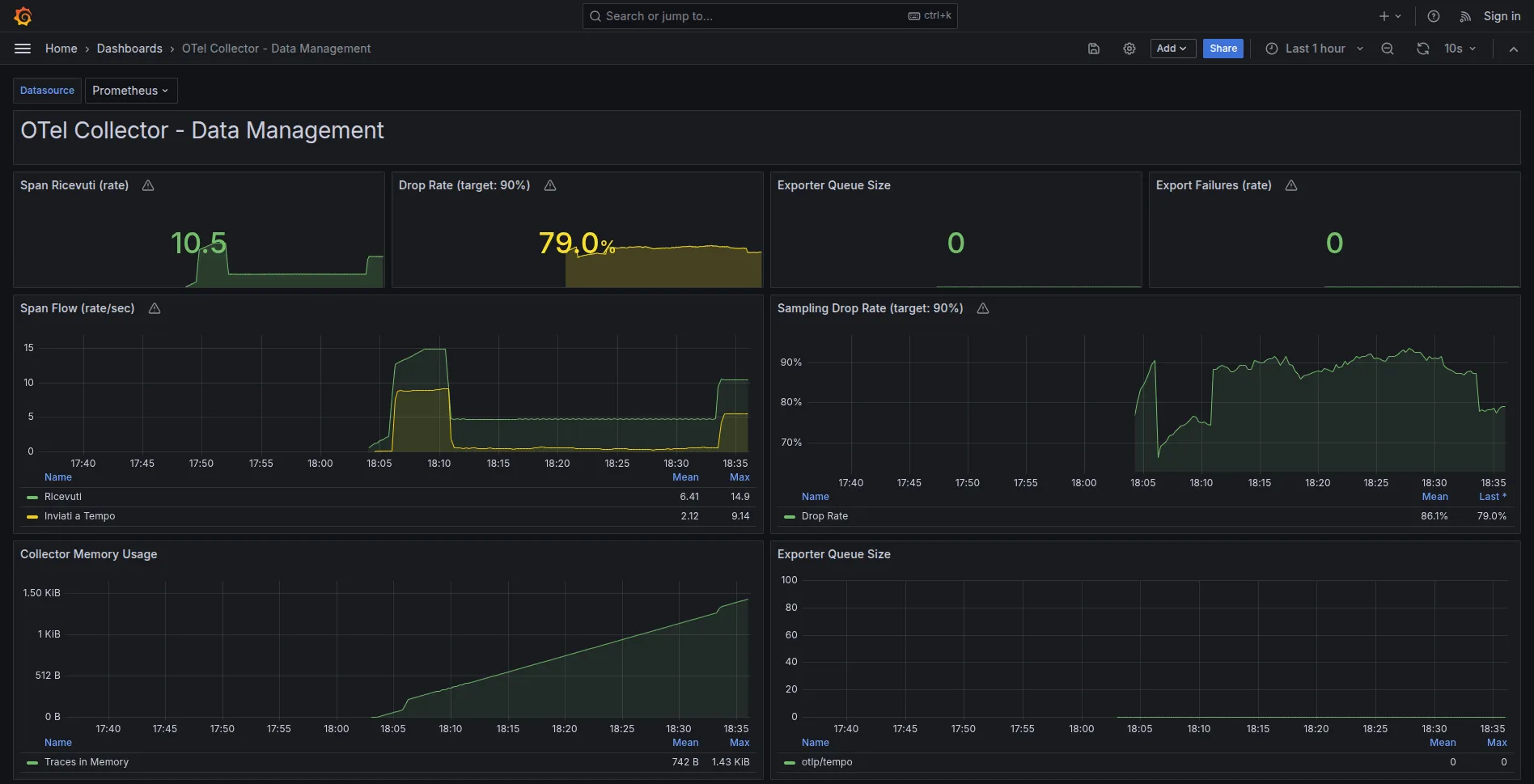Image resolution: width=1534 pixels, height=784 pixels.
Task: Open dashboard settings via the gear icon
Action: (1129, 49)
